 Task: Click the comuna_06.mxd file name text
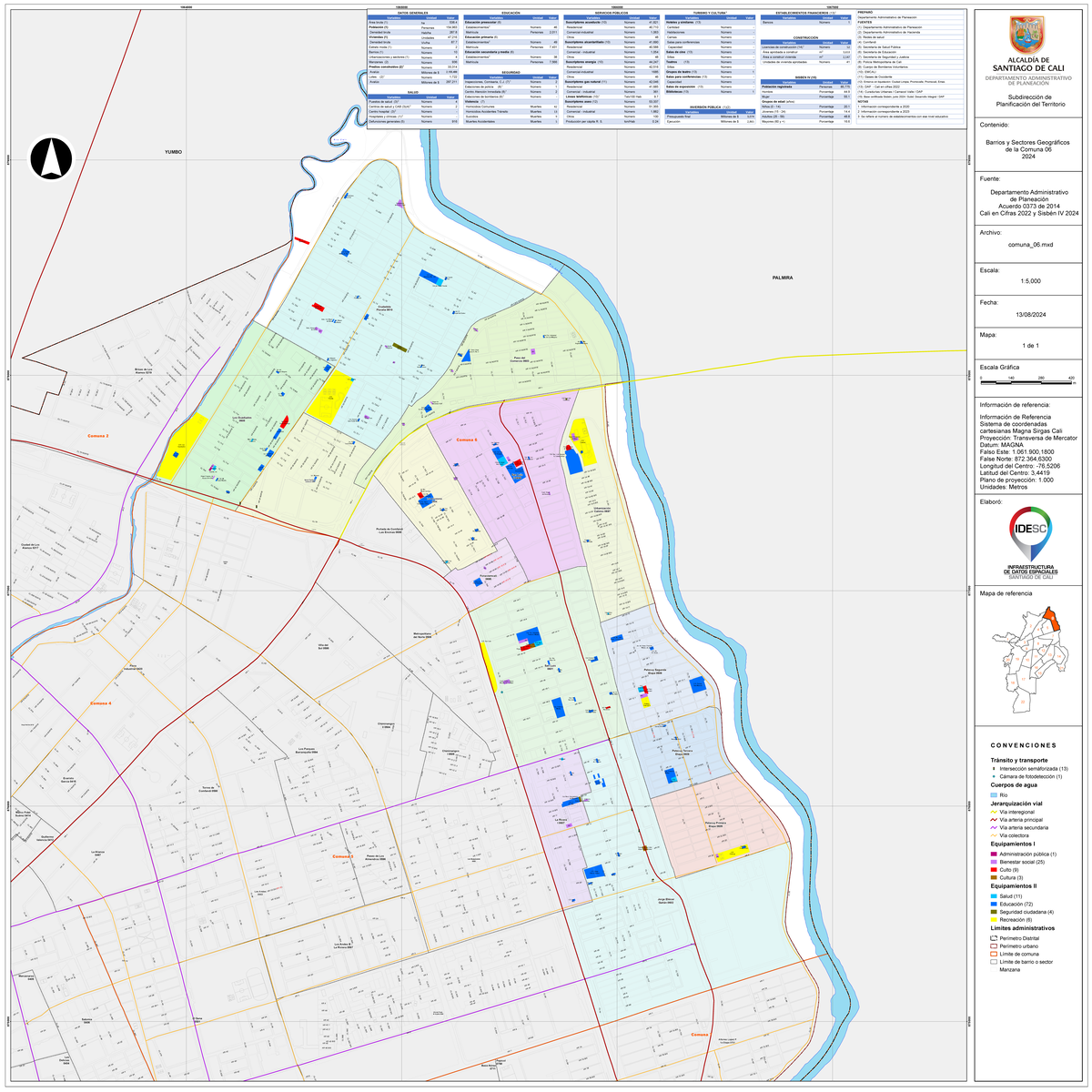click(1029, 245)
